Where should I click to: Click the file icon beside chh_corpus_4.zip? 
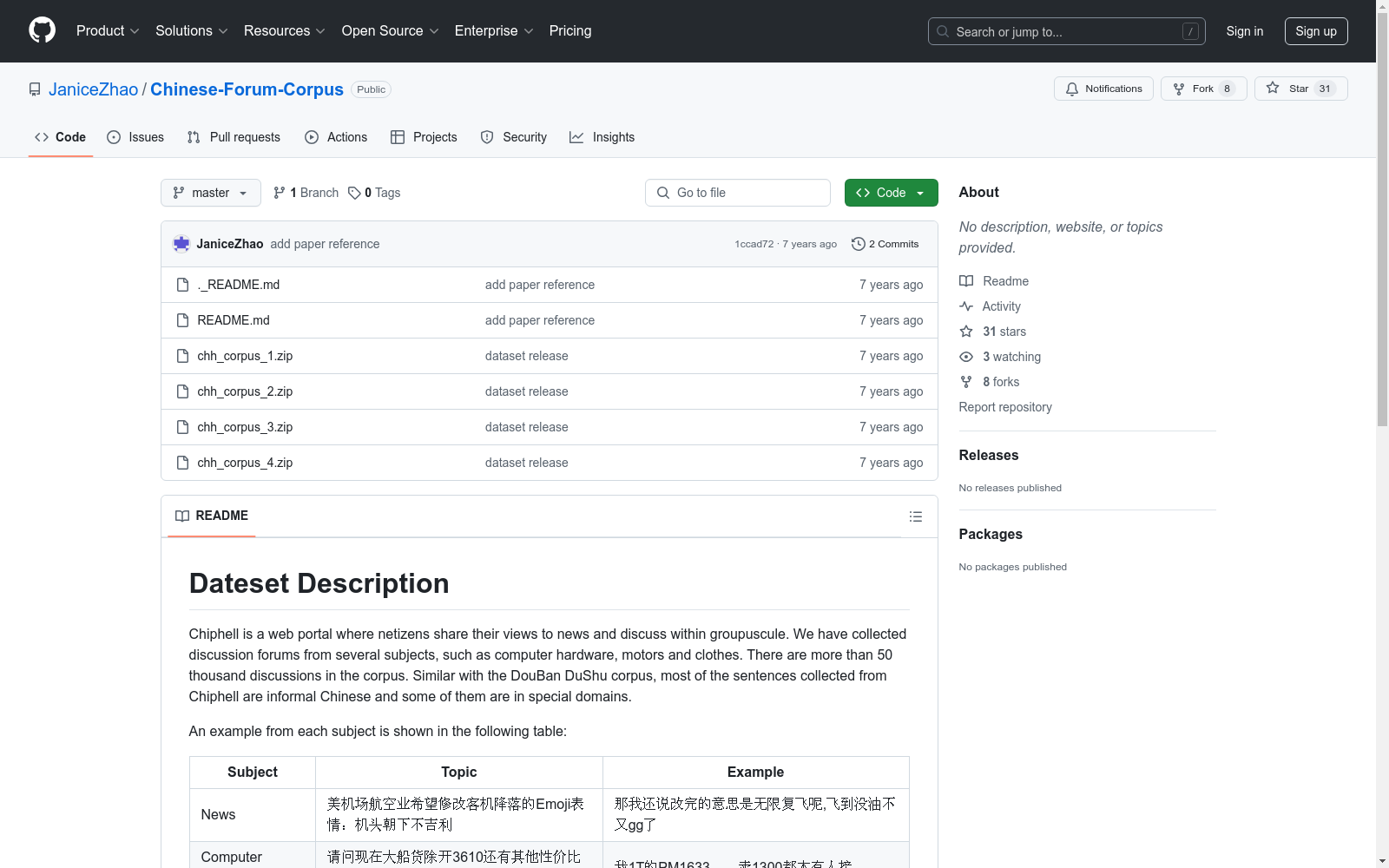(x=182, y=463)
